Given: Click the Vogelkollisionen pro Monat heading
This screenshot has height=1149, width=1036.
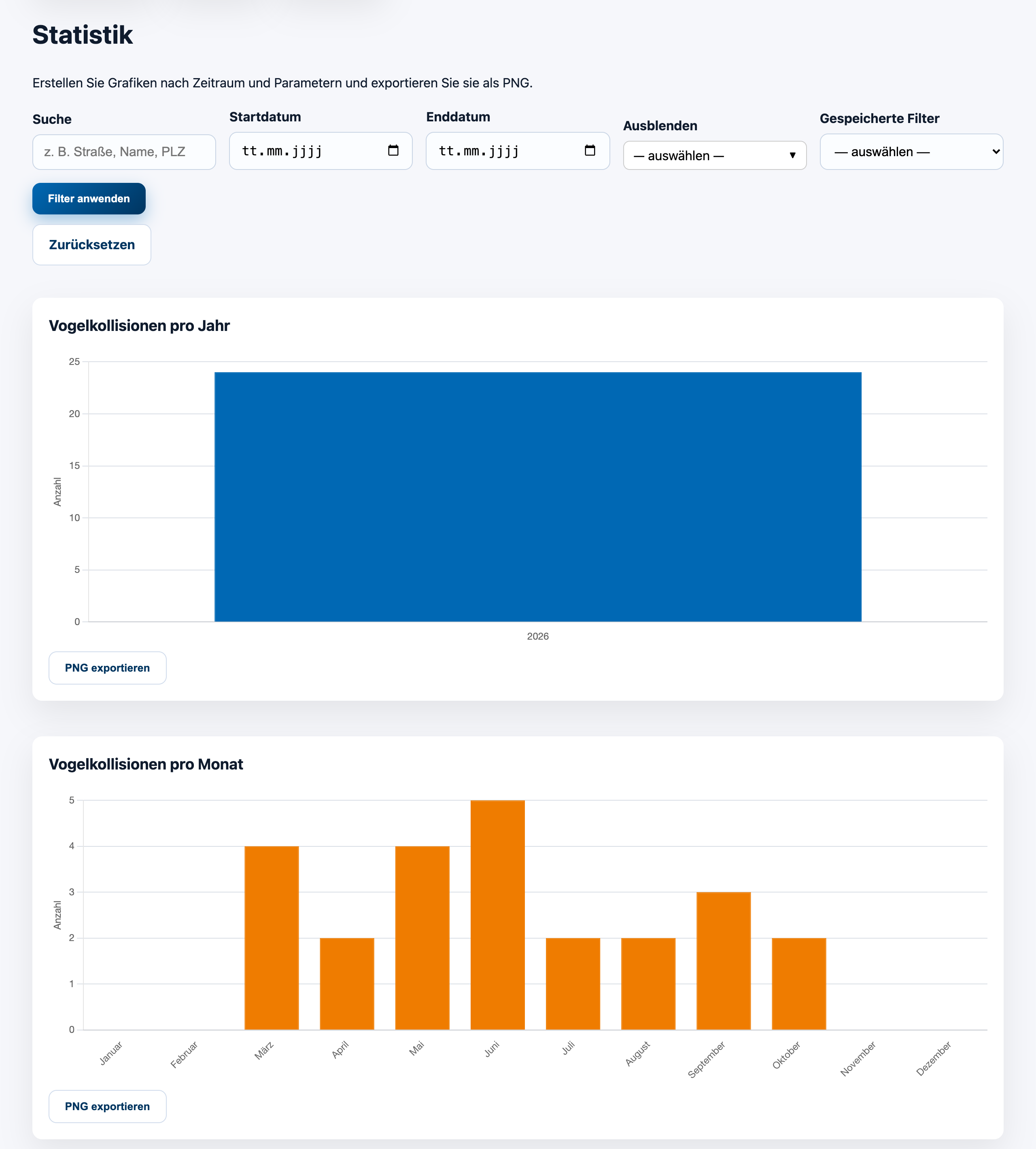Looking at the screenshot, I should 146,764.
